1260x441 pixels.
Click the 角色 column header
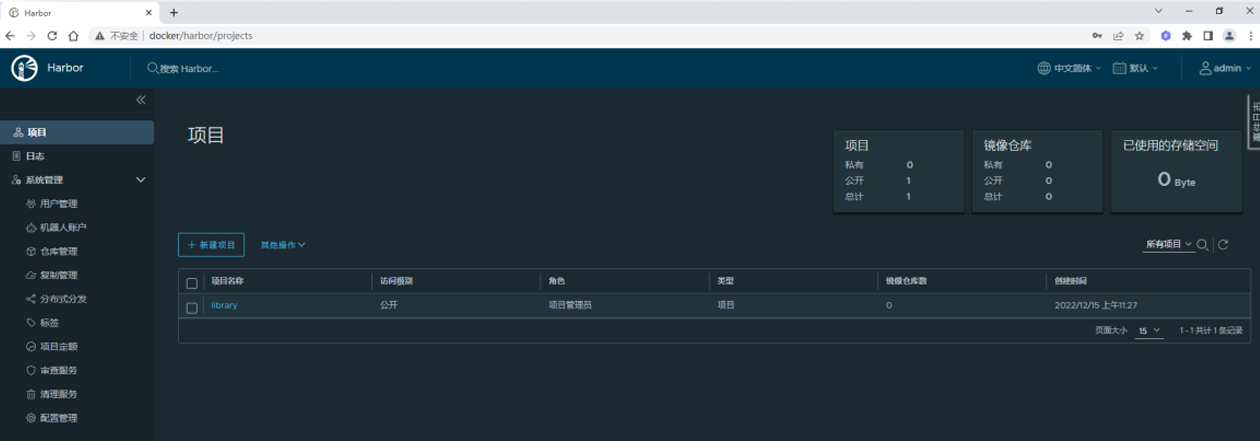click(556, 282)
